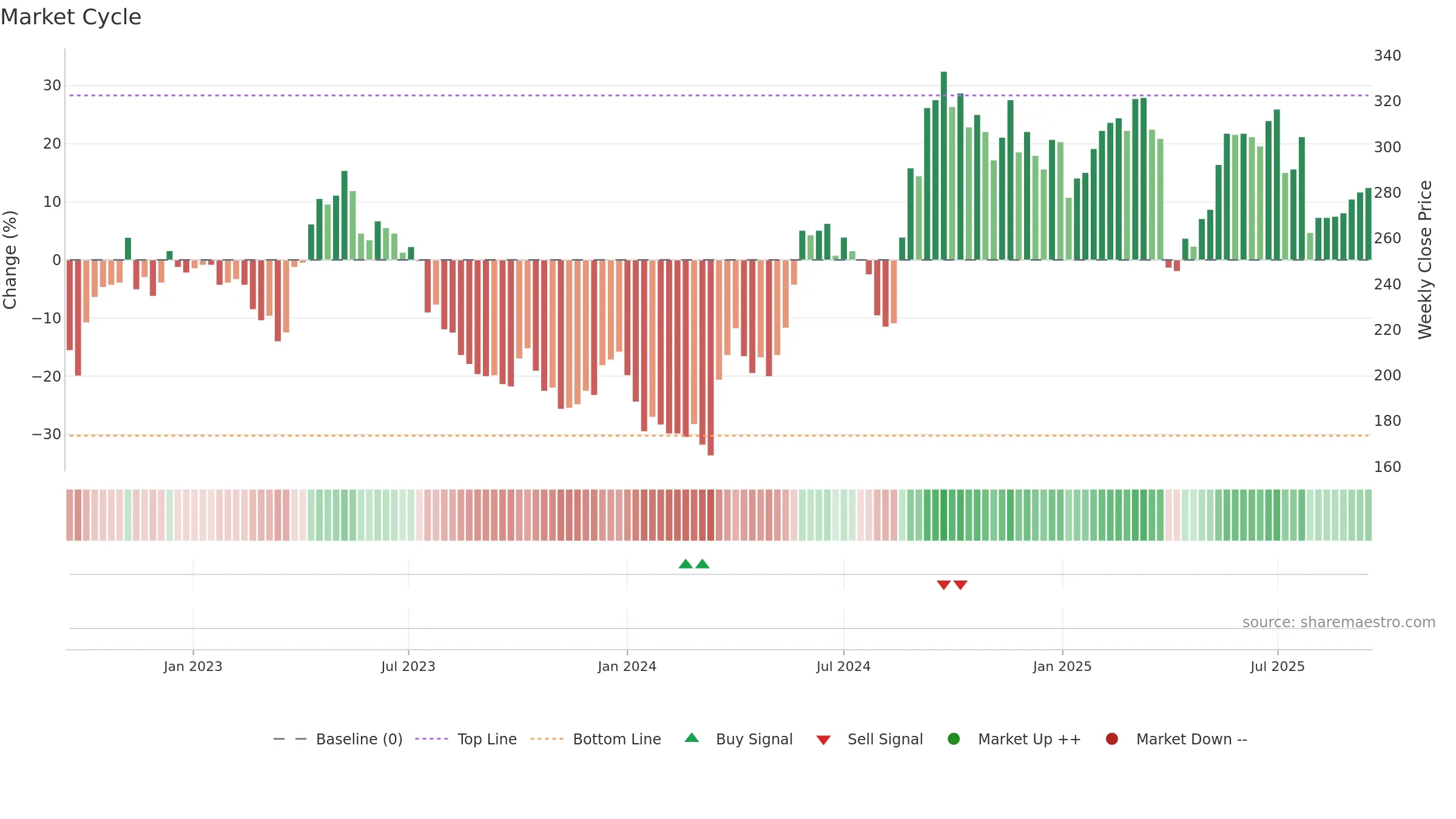
Task: Toggle the Baseline (0) legend entry
Action: 338,739
